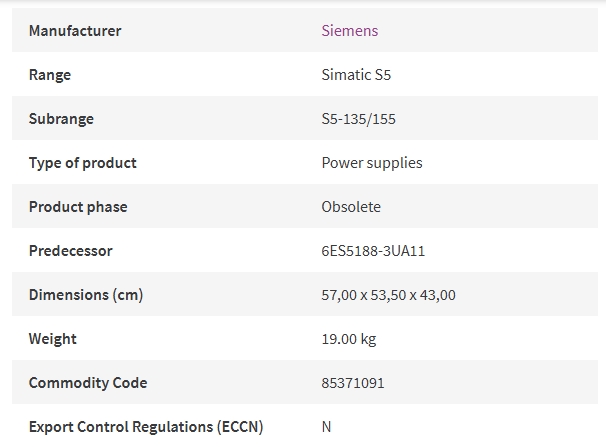Click the Subrange label

tap(61, 119)
